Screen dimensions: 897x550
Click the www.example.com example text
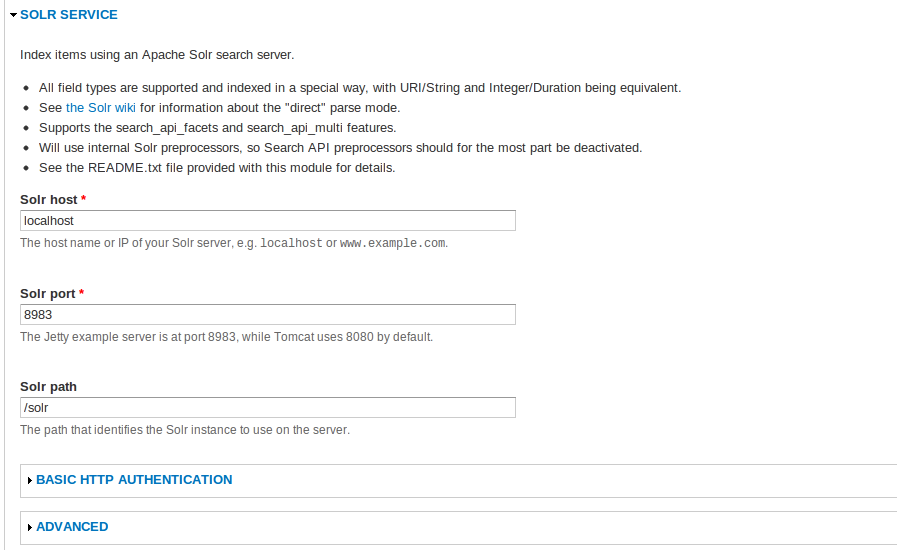point(392,243)
